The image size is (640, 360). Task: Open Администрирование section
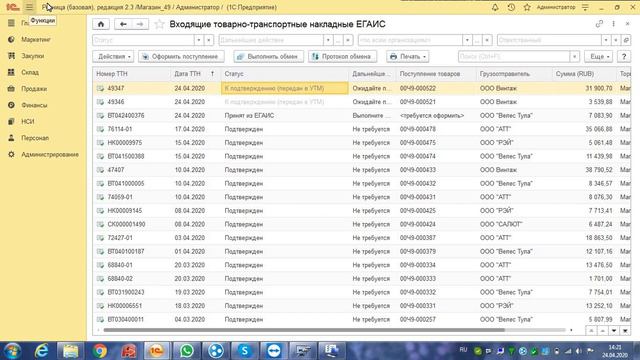(50, 154)
